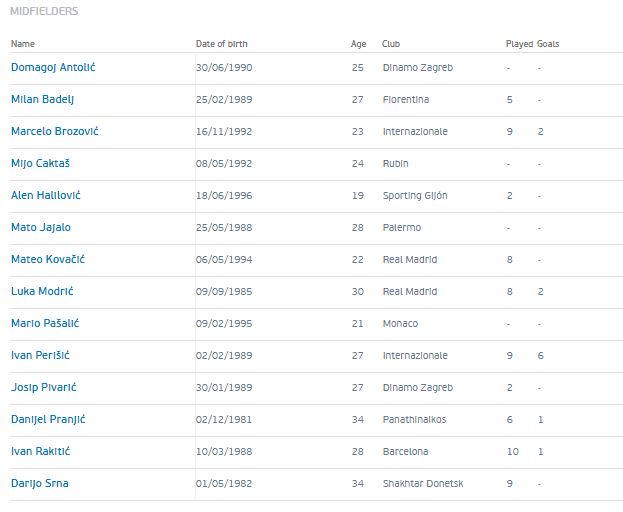Open Darijo Srna player link

tap(40, 483)
